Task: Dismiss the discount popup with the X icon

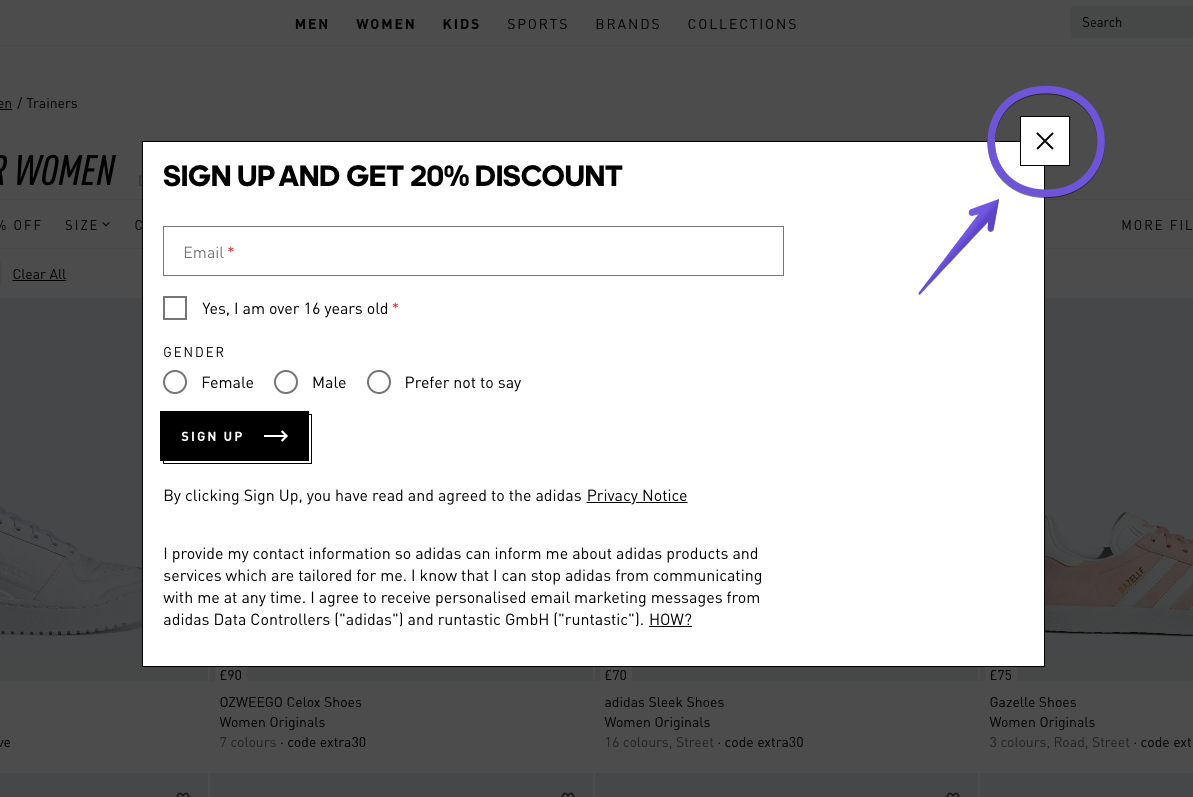Action: 1044,141
